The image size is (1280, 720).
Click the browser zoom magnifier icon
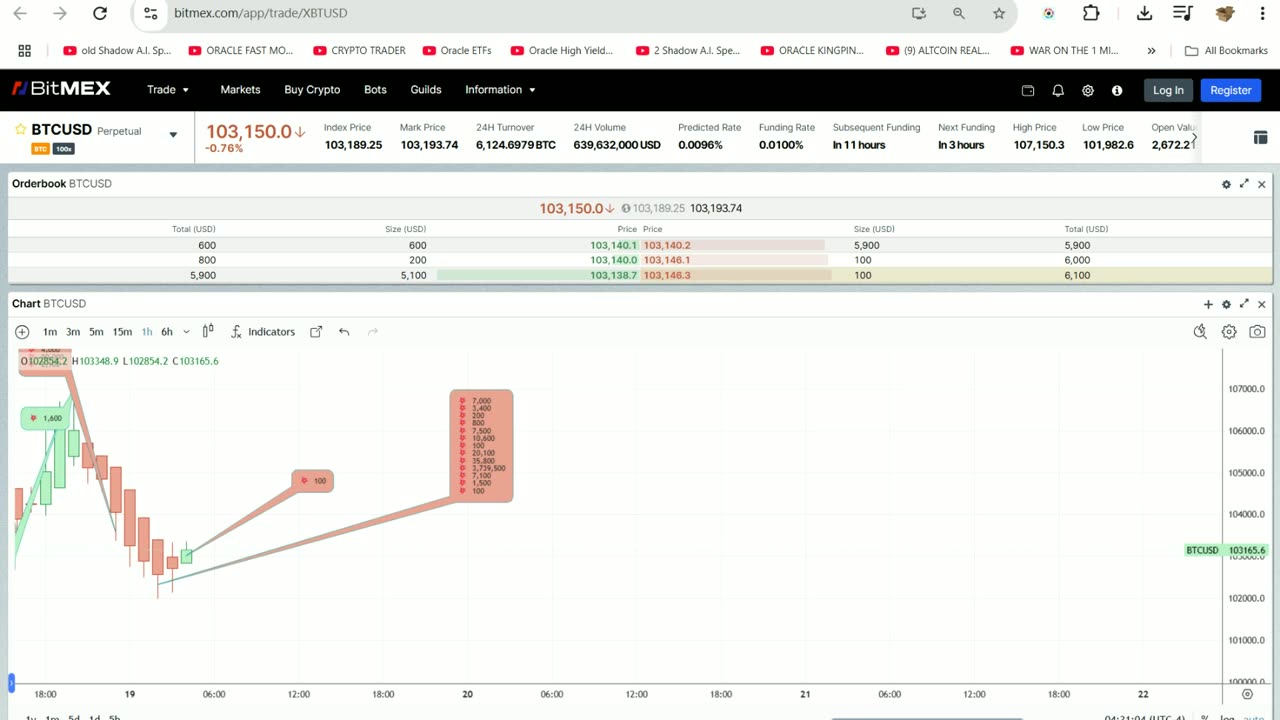959,13
